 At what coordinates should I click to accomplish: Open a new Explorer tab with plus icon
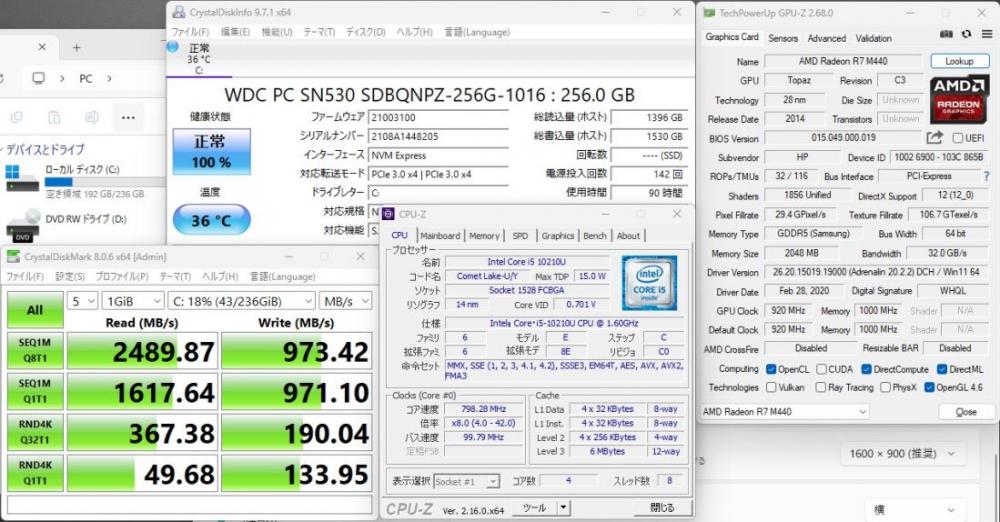pos(77,48)
